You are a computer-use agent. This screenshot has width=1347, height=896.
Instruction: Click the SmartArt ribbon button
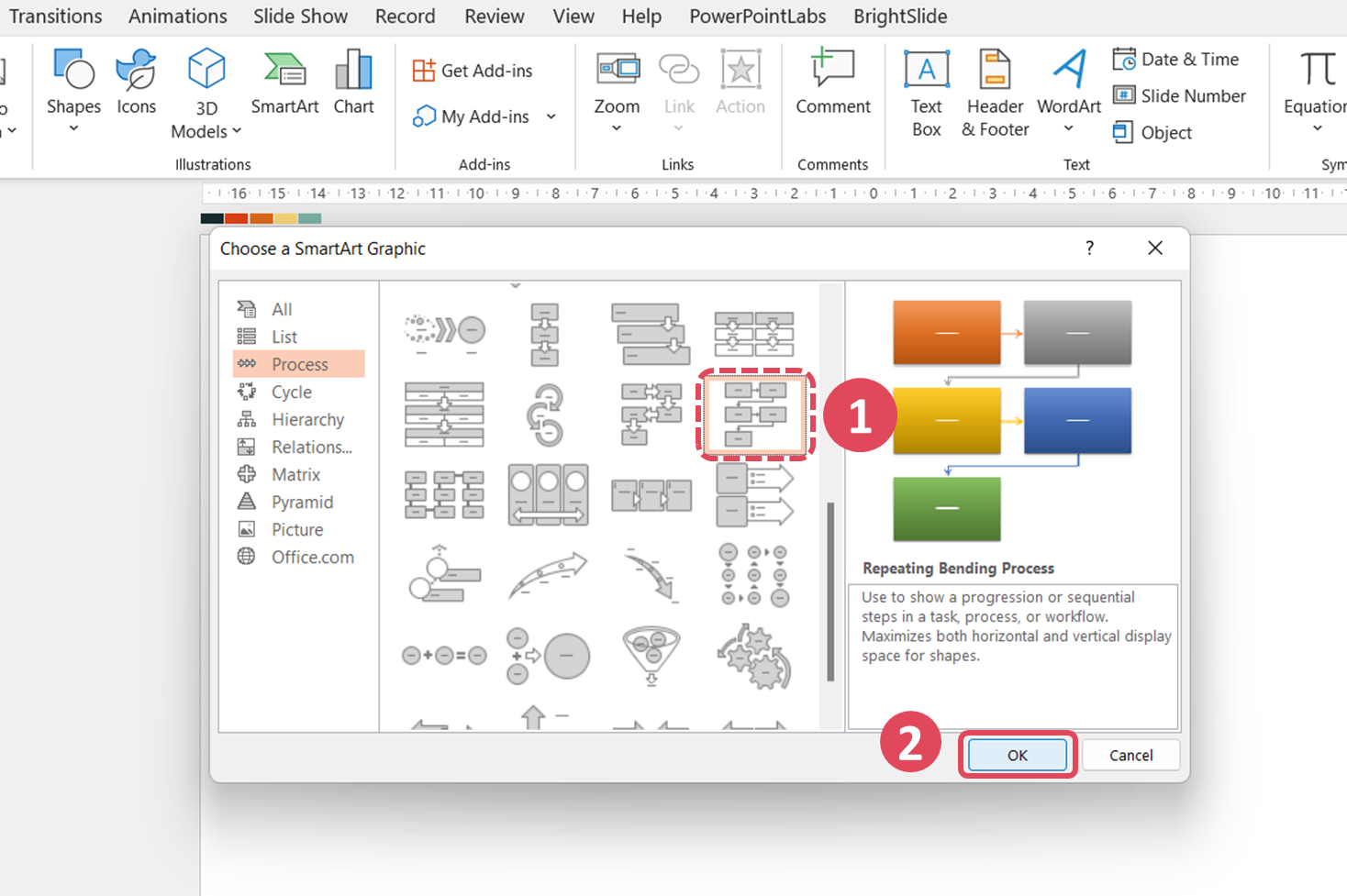point(284,83)
